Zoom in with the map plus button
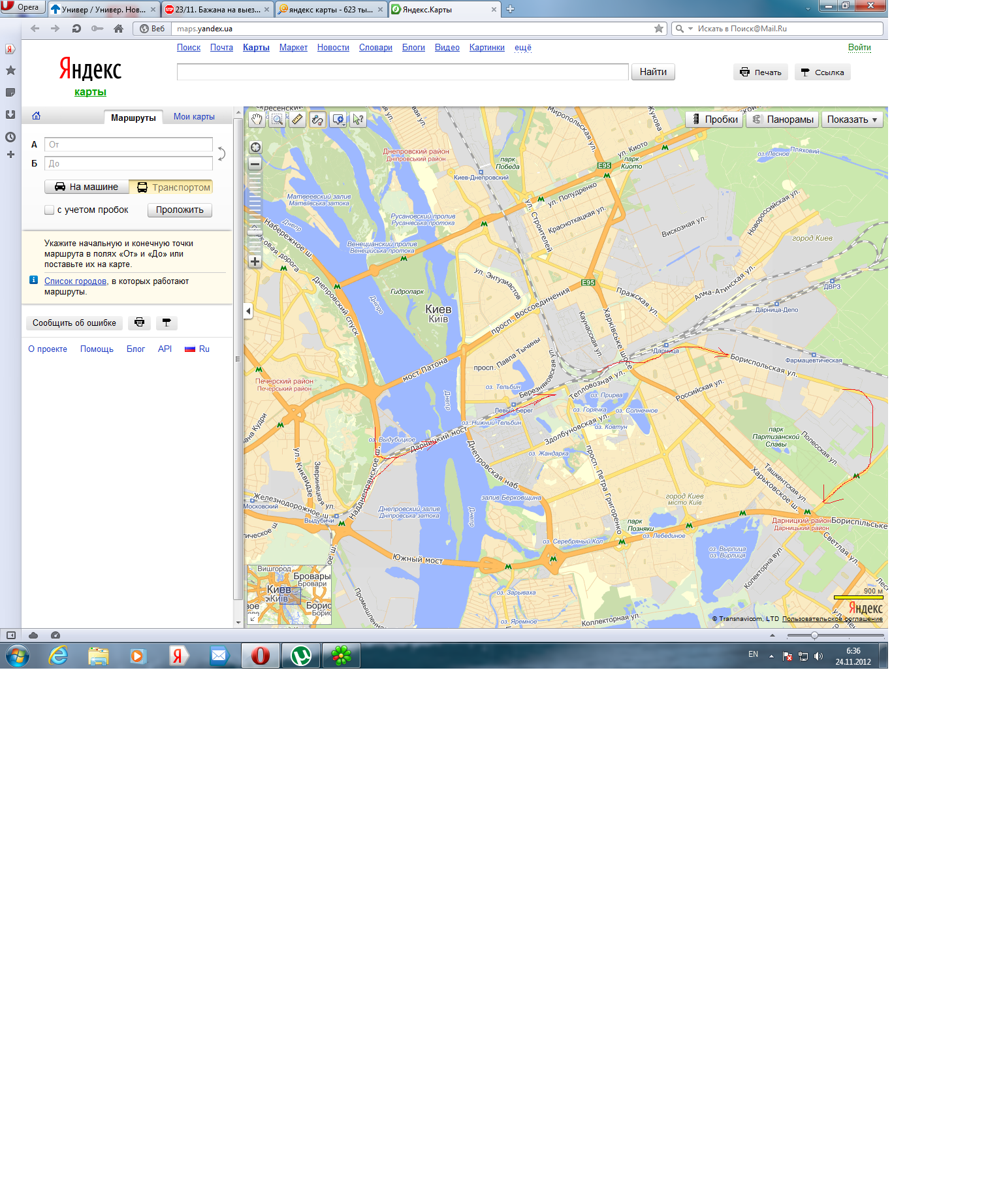Screen dimensions: 1003x1204 pyautogui.click(x=255, y=262)
